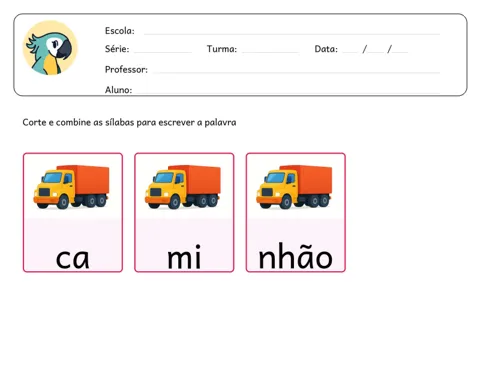Select the 'ca' syllable text
480x384 pixels.
pos(73,259)
